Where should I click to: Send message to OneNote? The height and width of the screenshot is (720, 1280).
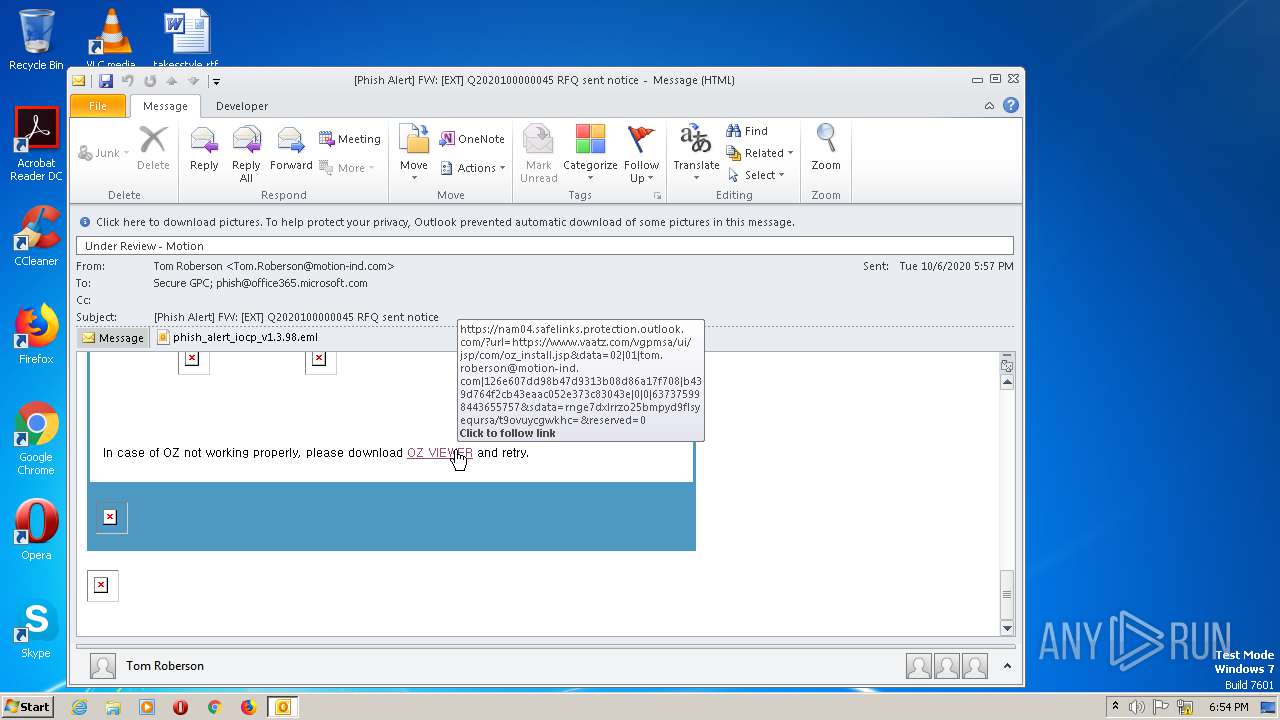[x=472, y=139]
